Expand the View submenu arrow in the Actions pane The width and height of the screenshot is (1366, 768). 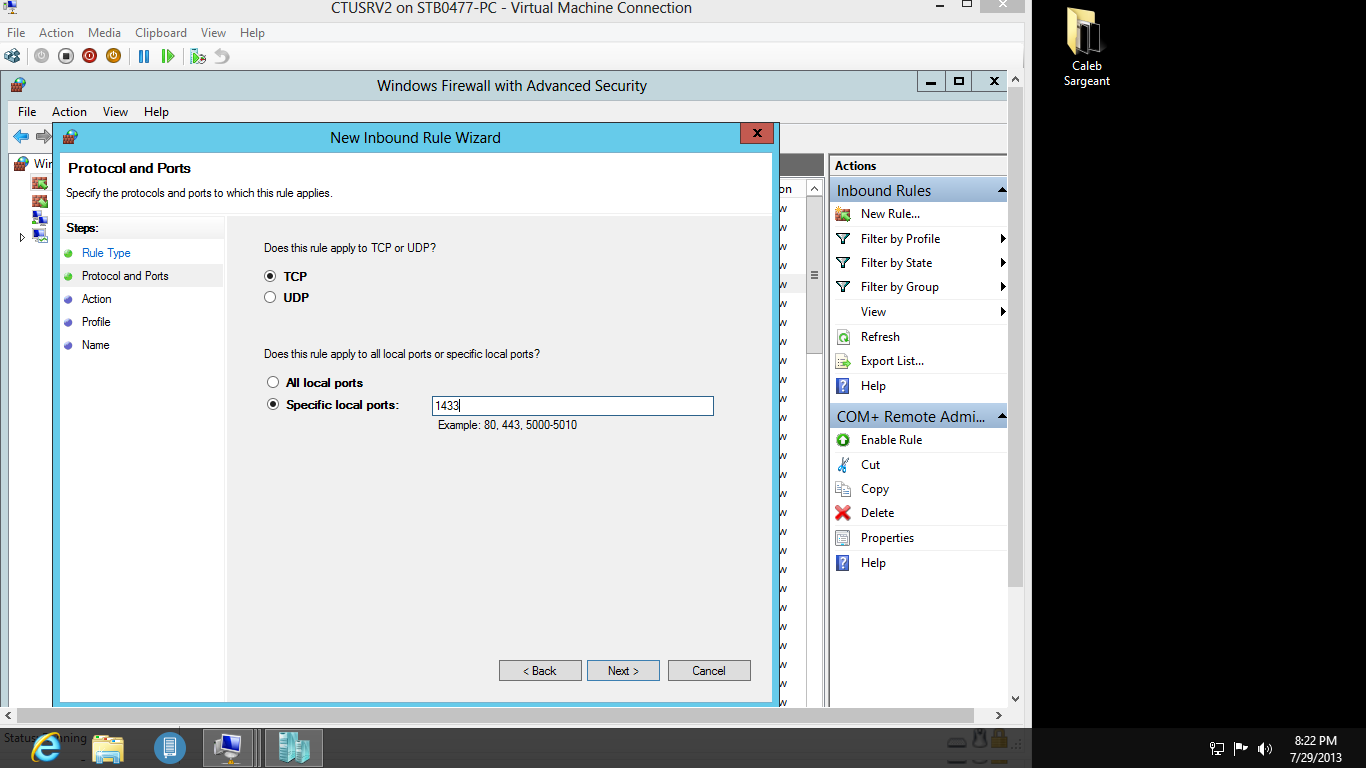(1002, 312)
